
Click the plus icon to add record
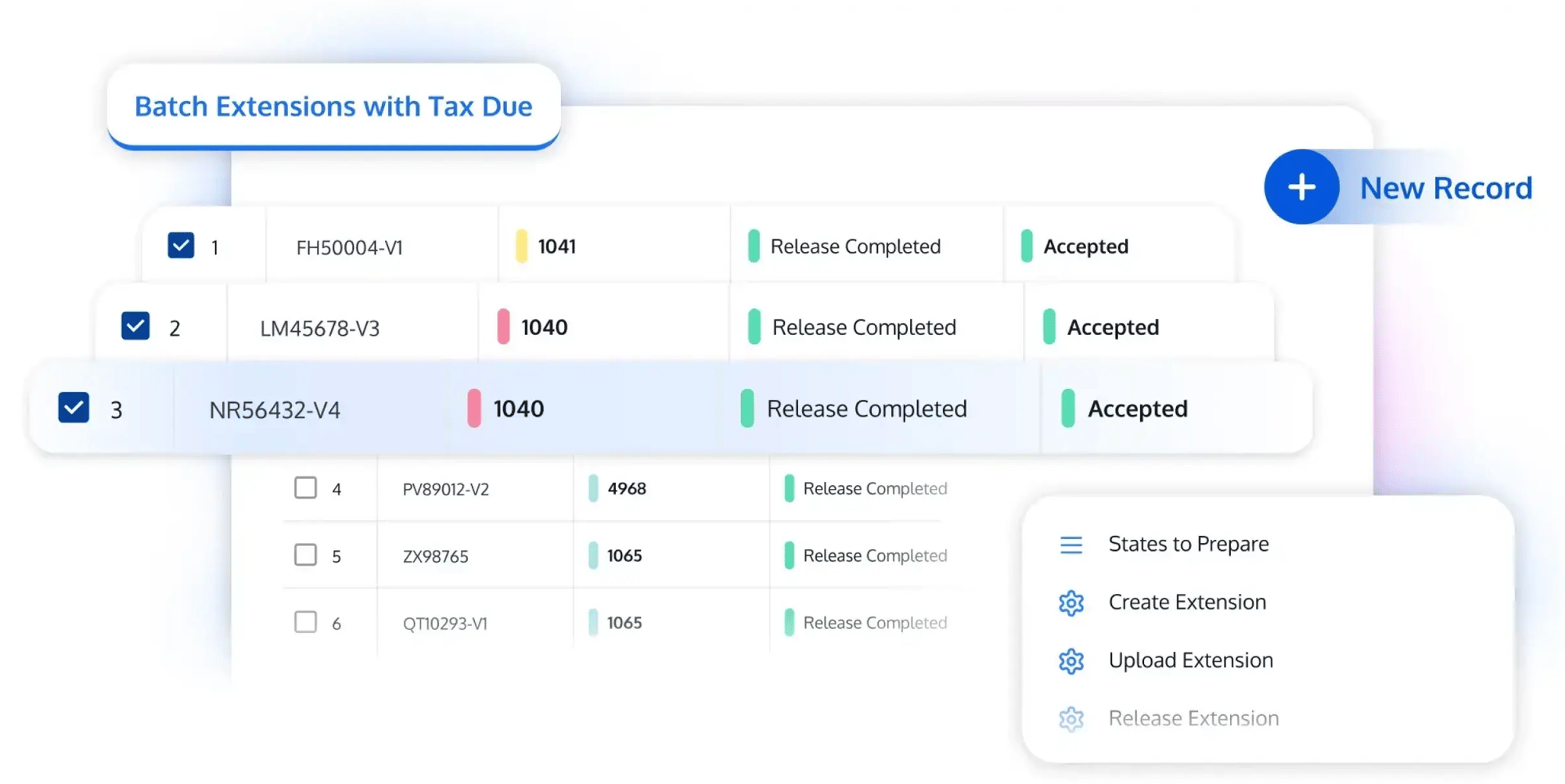pyautogui.click(x=1301, y=187)
